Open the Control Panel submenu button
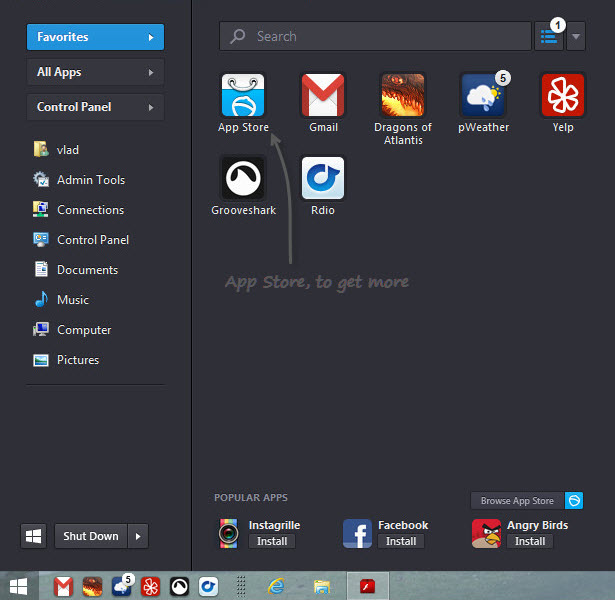The image size is (615, 600). 95,107
